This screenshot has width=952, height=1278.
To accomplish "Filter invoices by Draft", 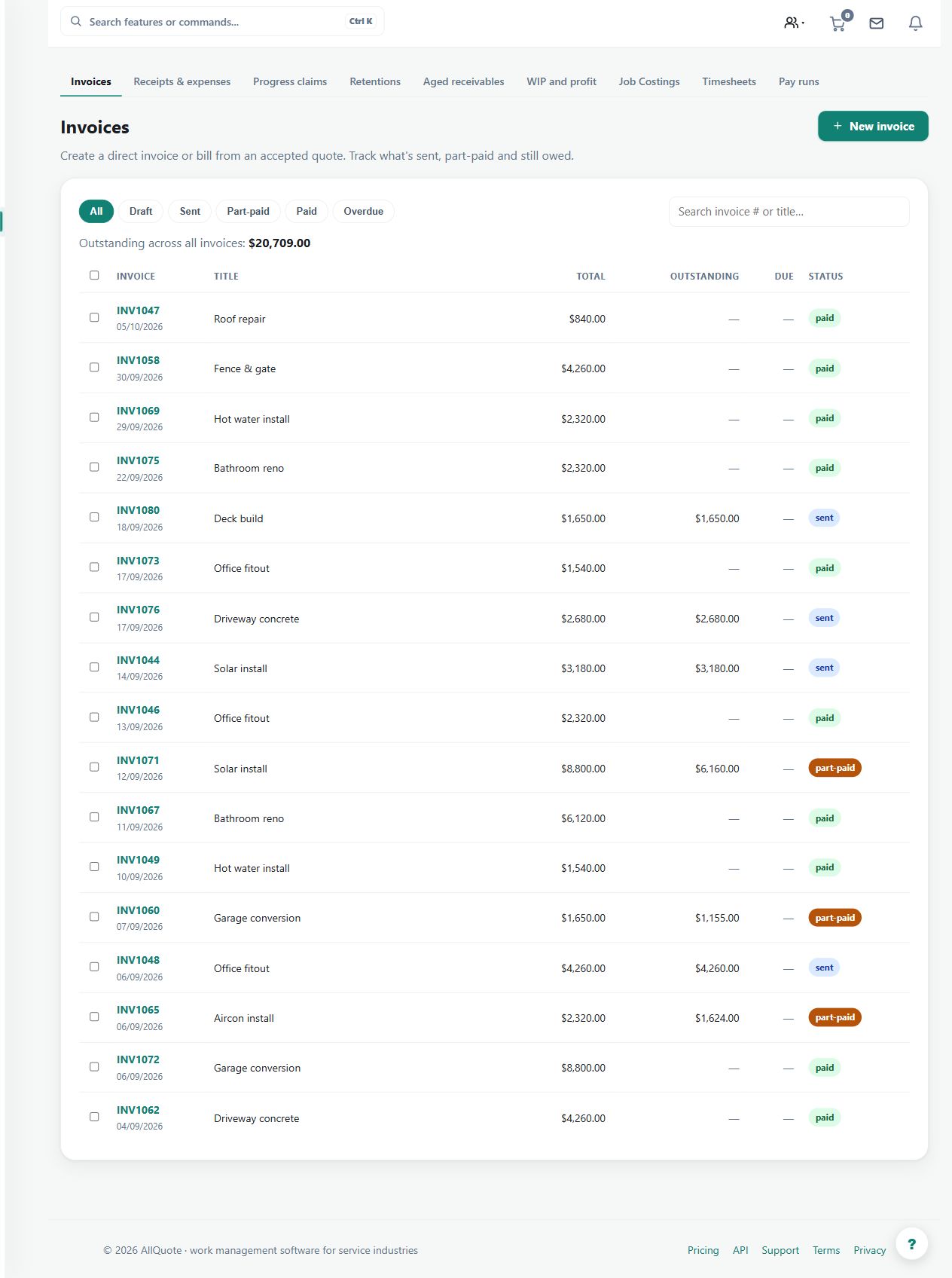I will coord(141,211).
